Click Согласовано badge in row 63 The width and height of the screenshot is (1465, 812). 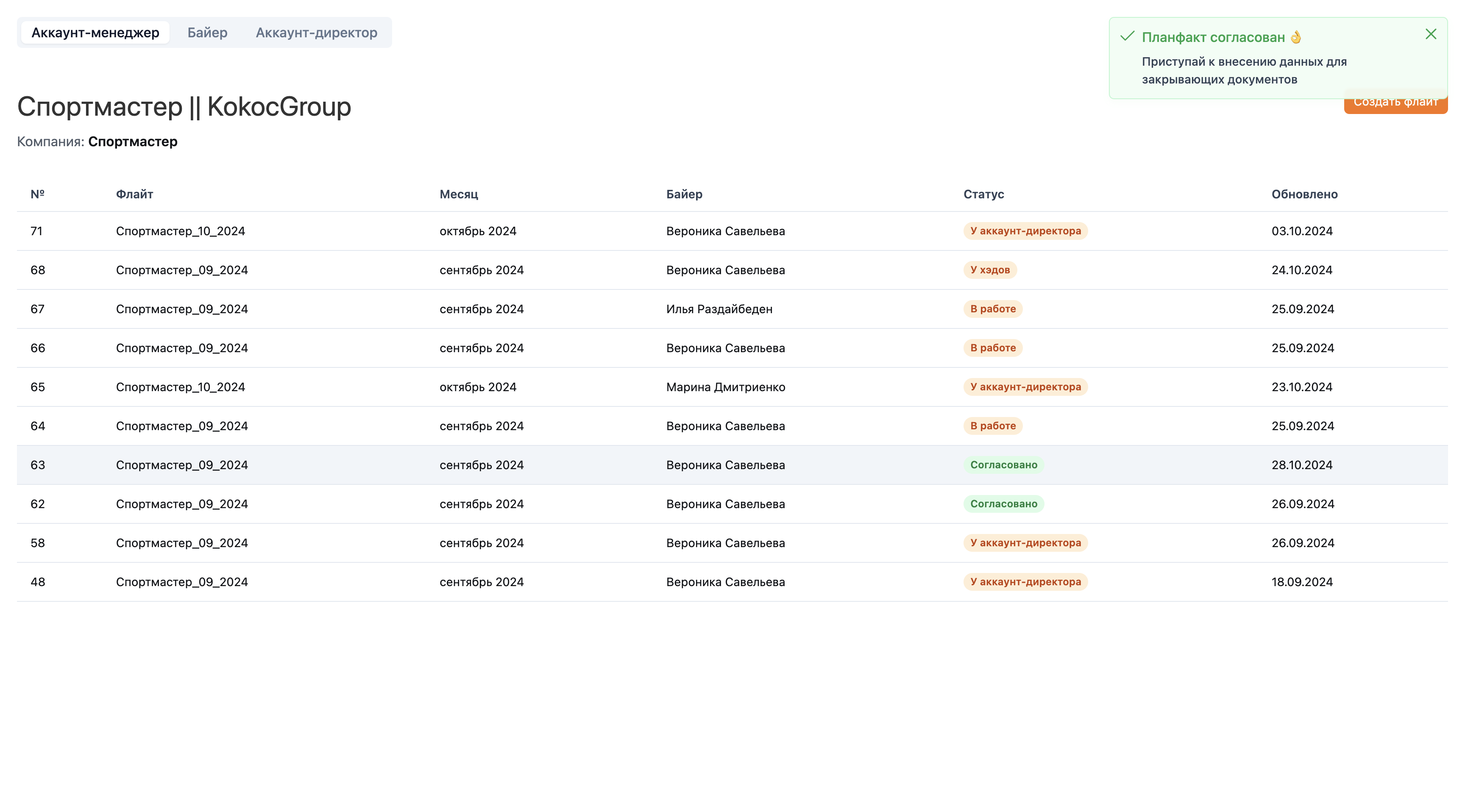(1003, 464)
